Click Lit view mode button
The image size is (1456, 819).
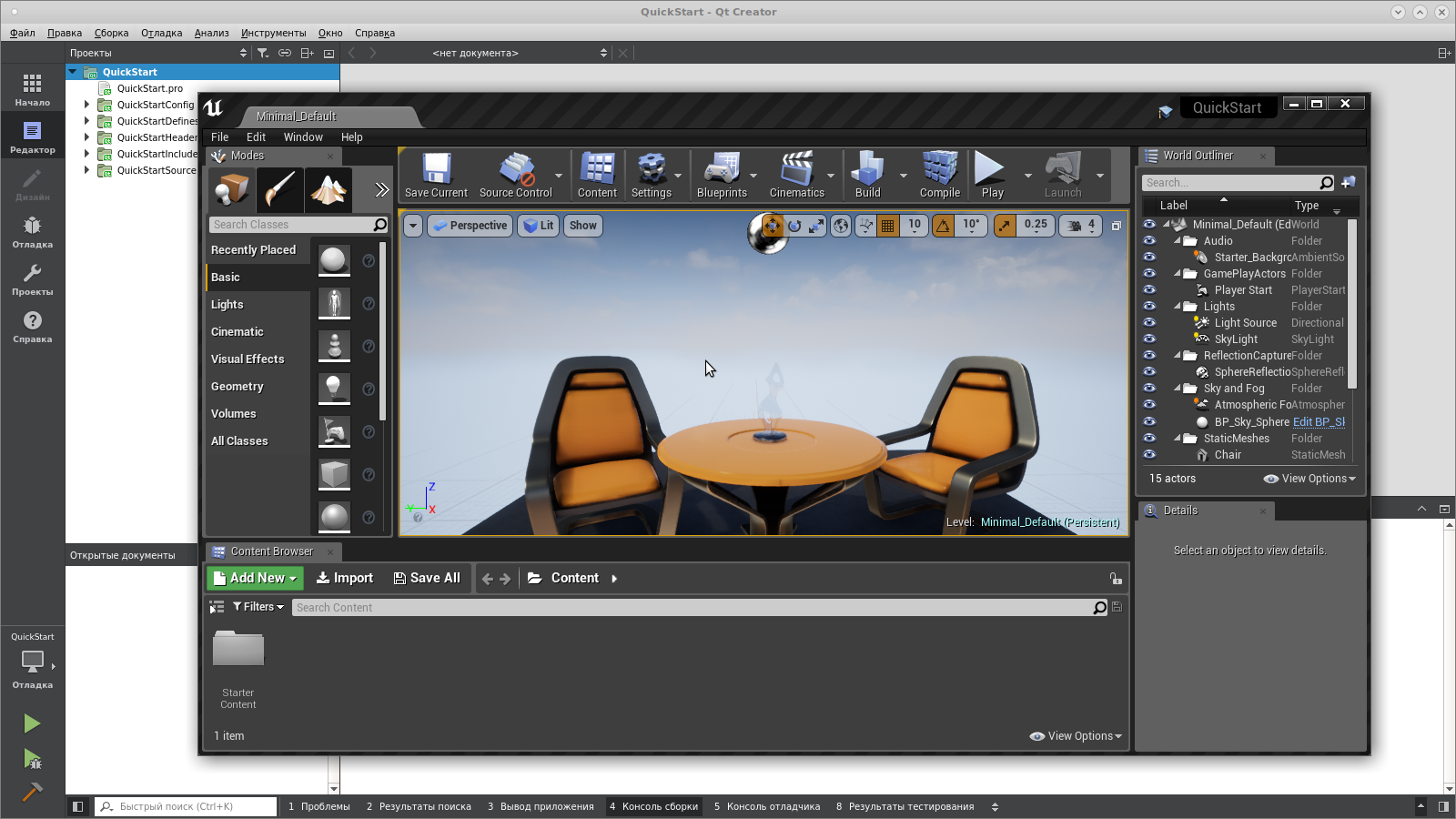click(539, 226)
